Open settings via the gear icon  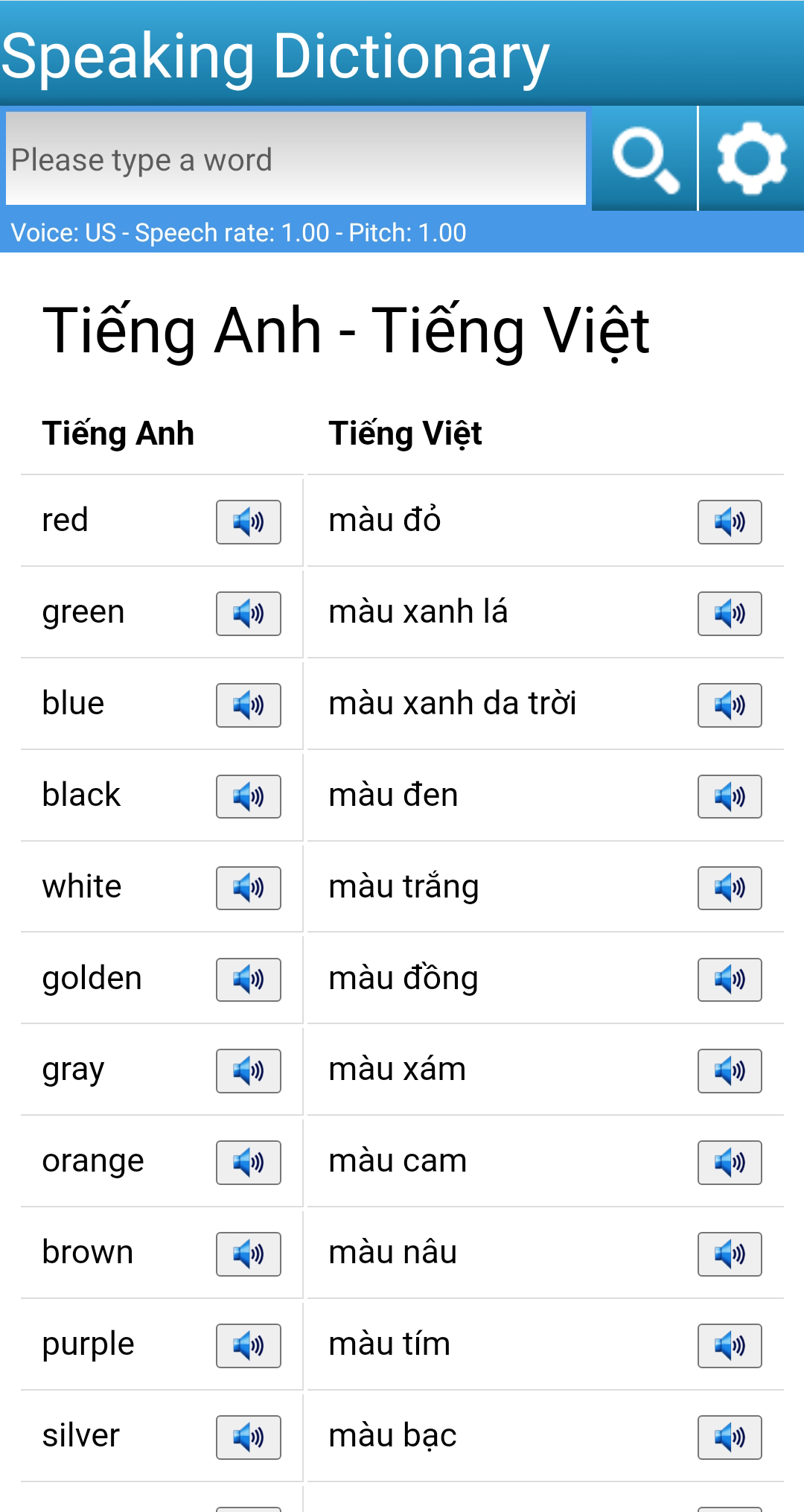click(751, 159)
